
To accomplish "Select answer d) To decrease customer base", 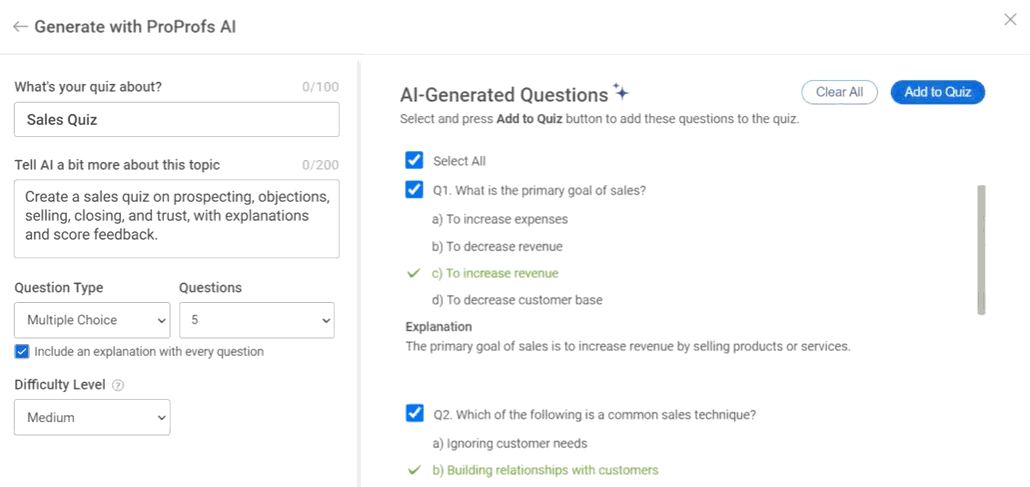I will pyautogui.click(x=518, y=300).
